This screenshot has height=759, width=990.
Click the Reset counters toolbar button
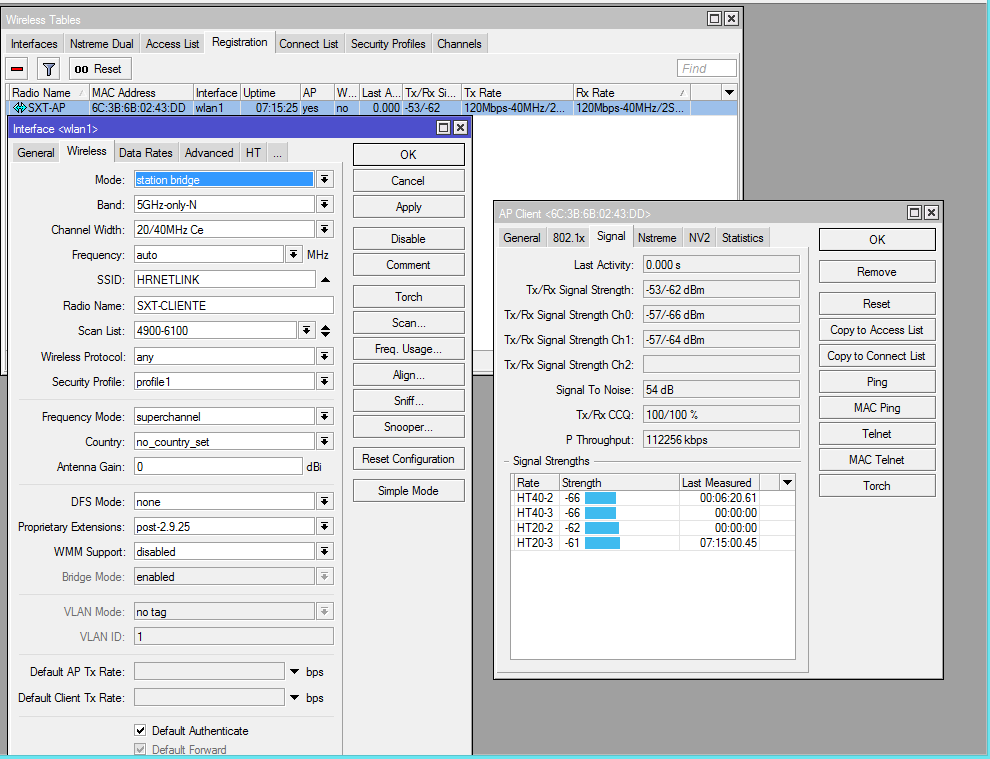click(98, 69)
